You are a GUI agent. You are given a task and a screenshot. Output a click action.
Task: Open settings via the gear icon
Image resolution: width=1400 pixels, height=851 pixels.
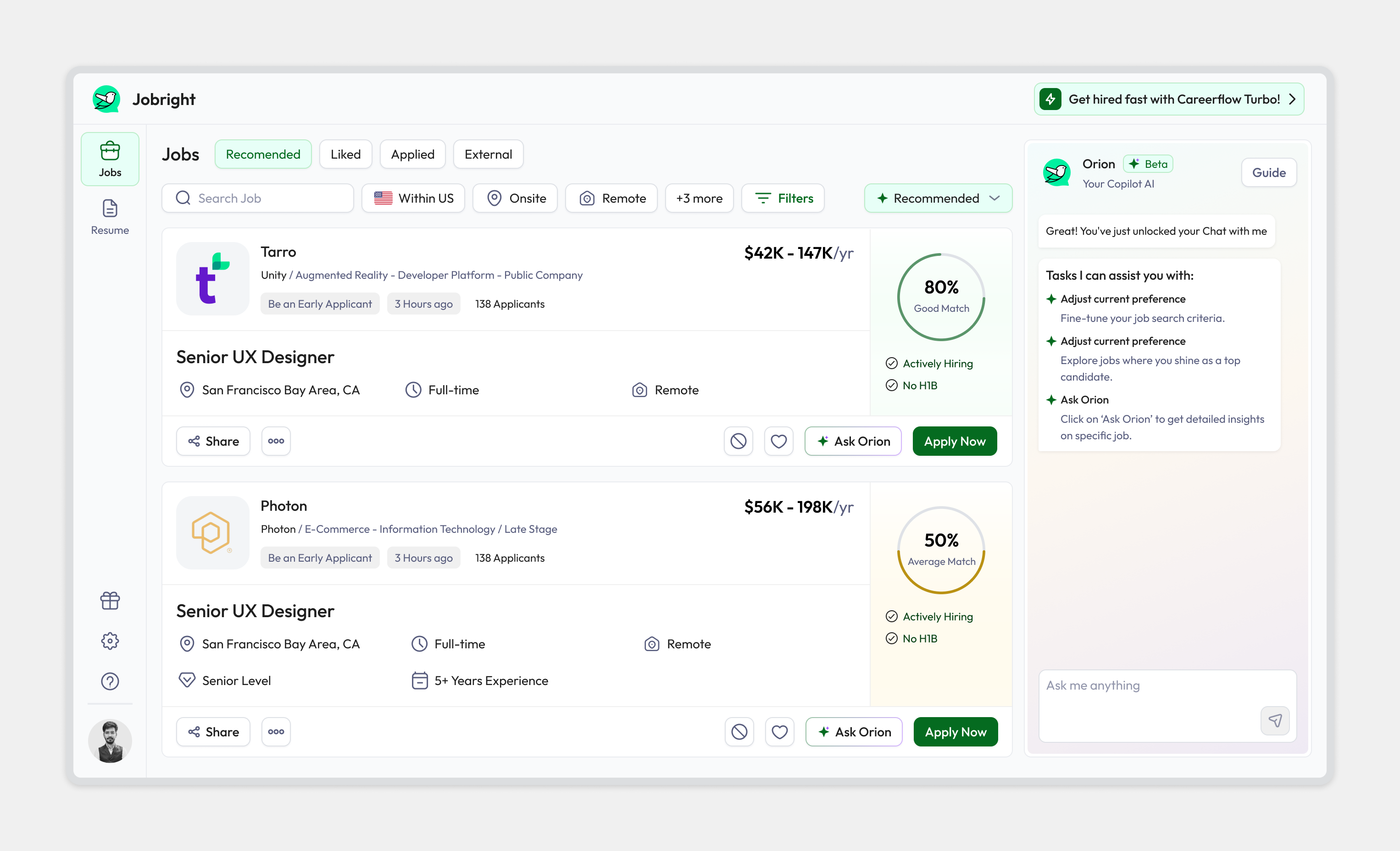[110, 641]
